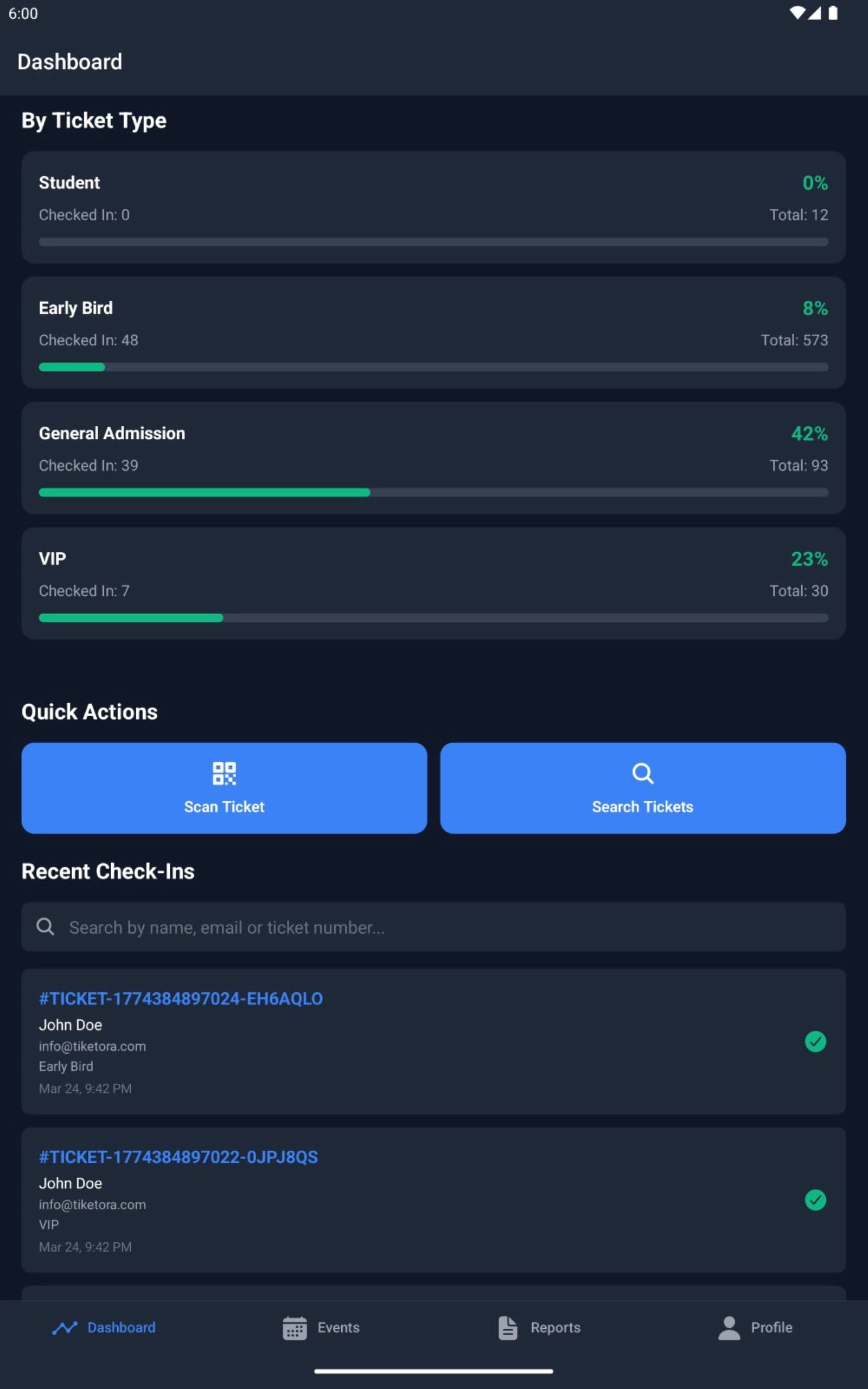Click the Dashboard chart icon in bottom bar
868x1389 pixels.
click(65, 1328)
